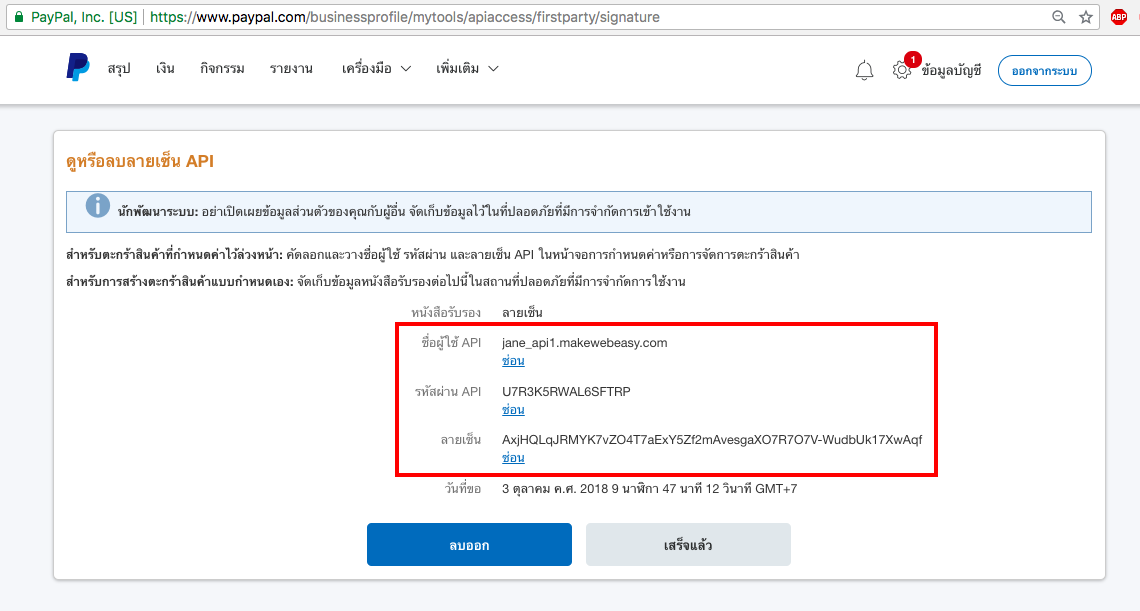Open the notifications bell
1140x611 pixels.
[864, 70]
